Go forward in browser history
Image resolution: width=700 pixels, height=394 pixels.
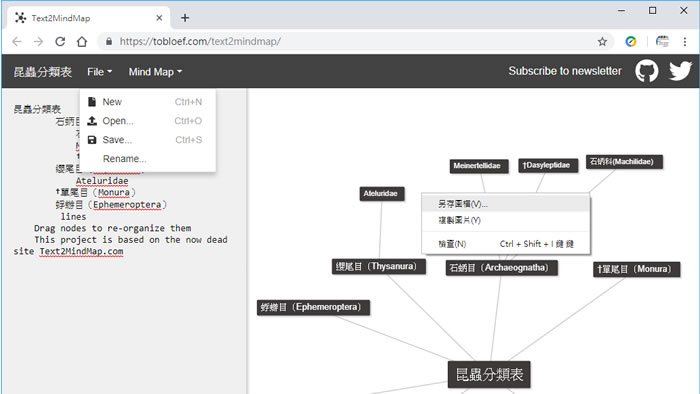tap(38, 41)
